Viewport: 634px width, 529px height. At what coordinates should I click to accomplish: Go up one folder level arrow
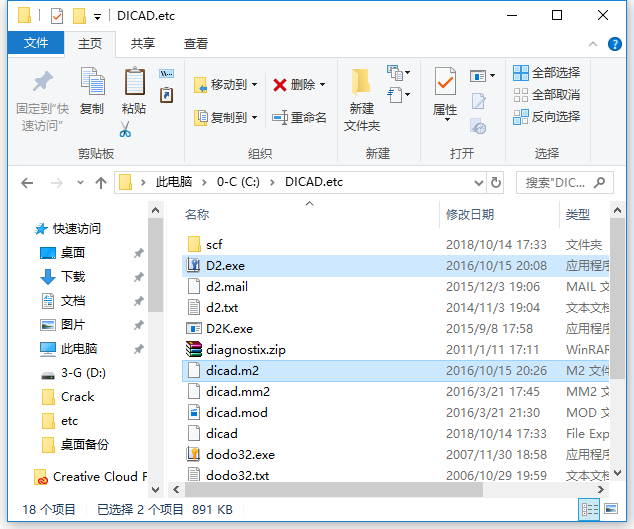coord(101,183)
